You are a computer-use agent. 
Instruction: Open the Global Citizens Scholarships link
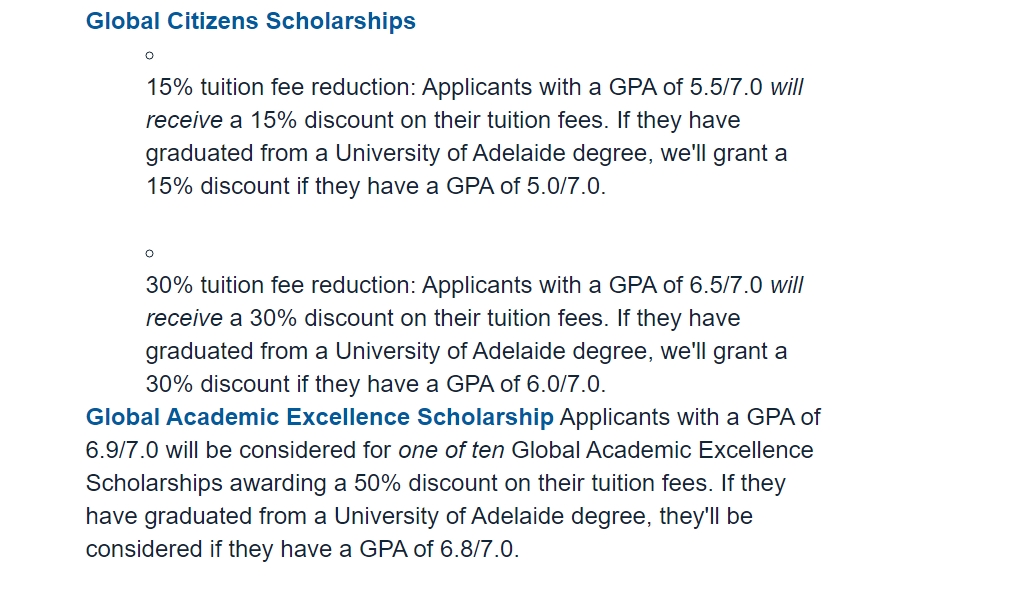tap(251, 21)
